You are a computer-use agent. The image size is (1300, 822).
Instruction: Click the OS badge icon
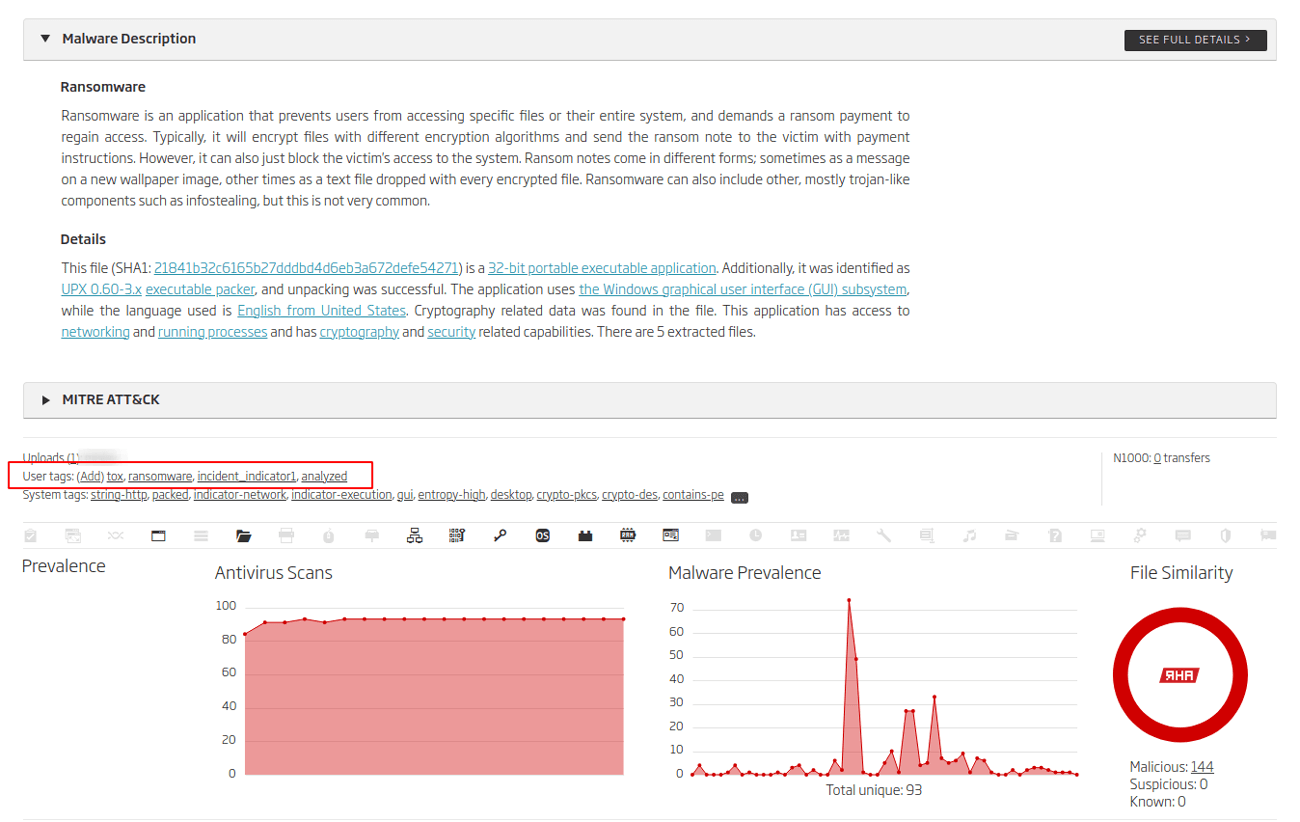point(542,536)
